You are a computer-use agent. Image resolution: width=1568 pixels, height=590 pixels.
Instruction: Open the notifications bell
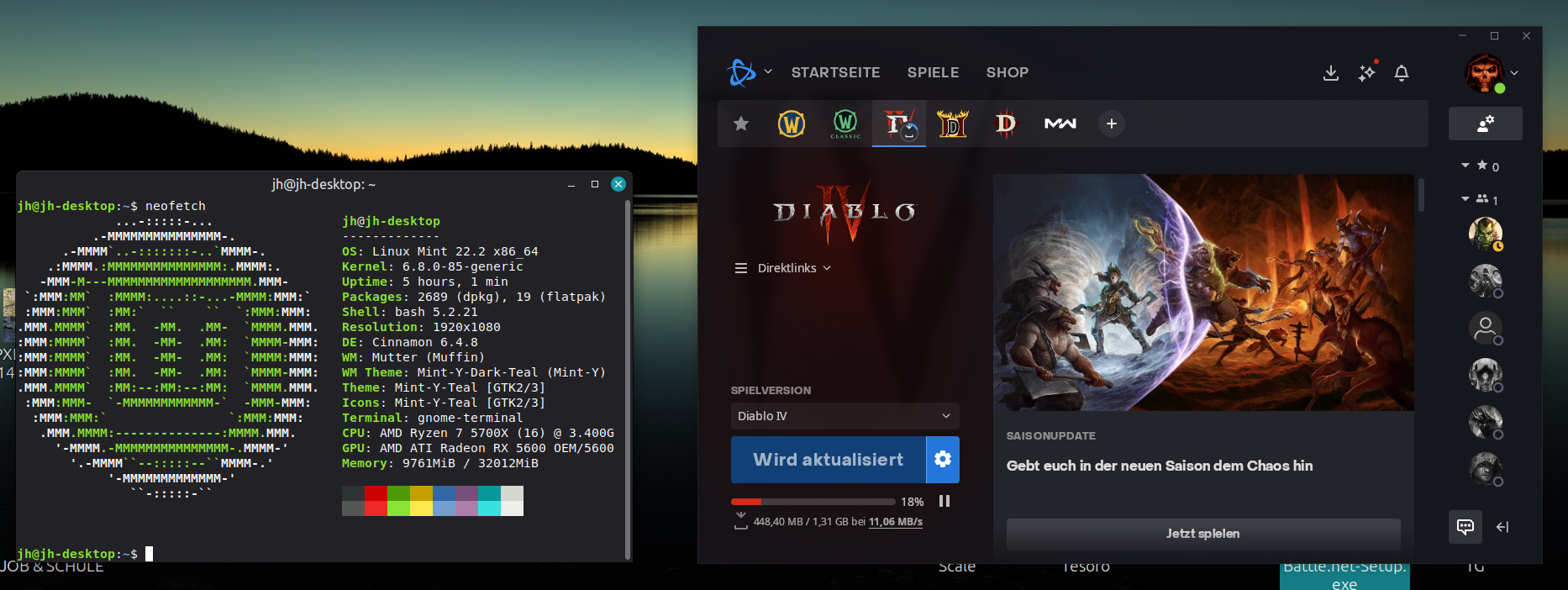(1402, 73)
